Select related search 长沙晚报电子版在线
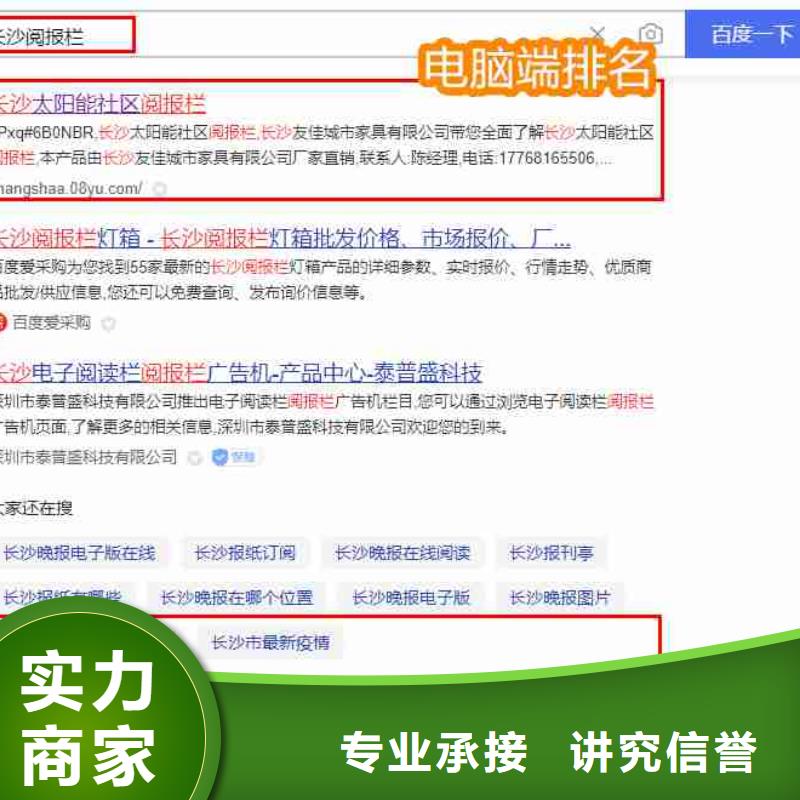The height and width of the screenshot is (800, 800). 80,553
